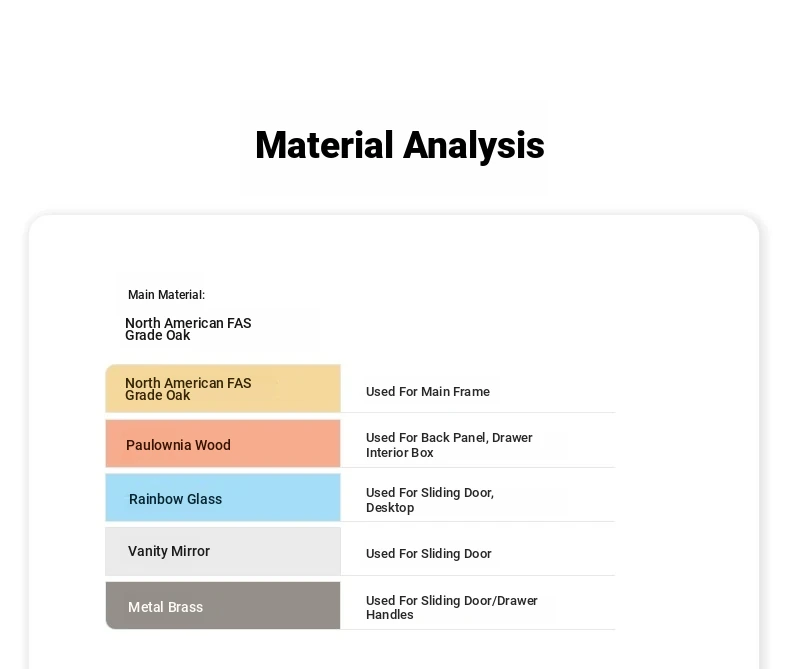
Task: Click the Used For Main Frame description
Action: (428, 391)
